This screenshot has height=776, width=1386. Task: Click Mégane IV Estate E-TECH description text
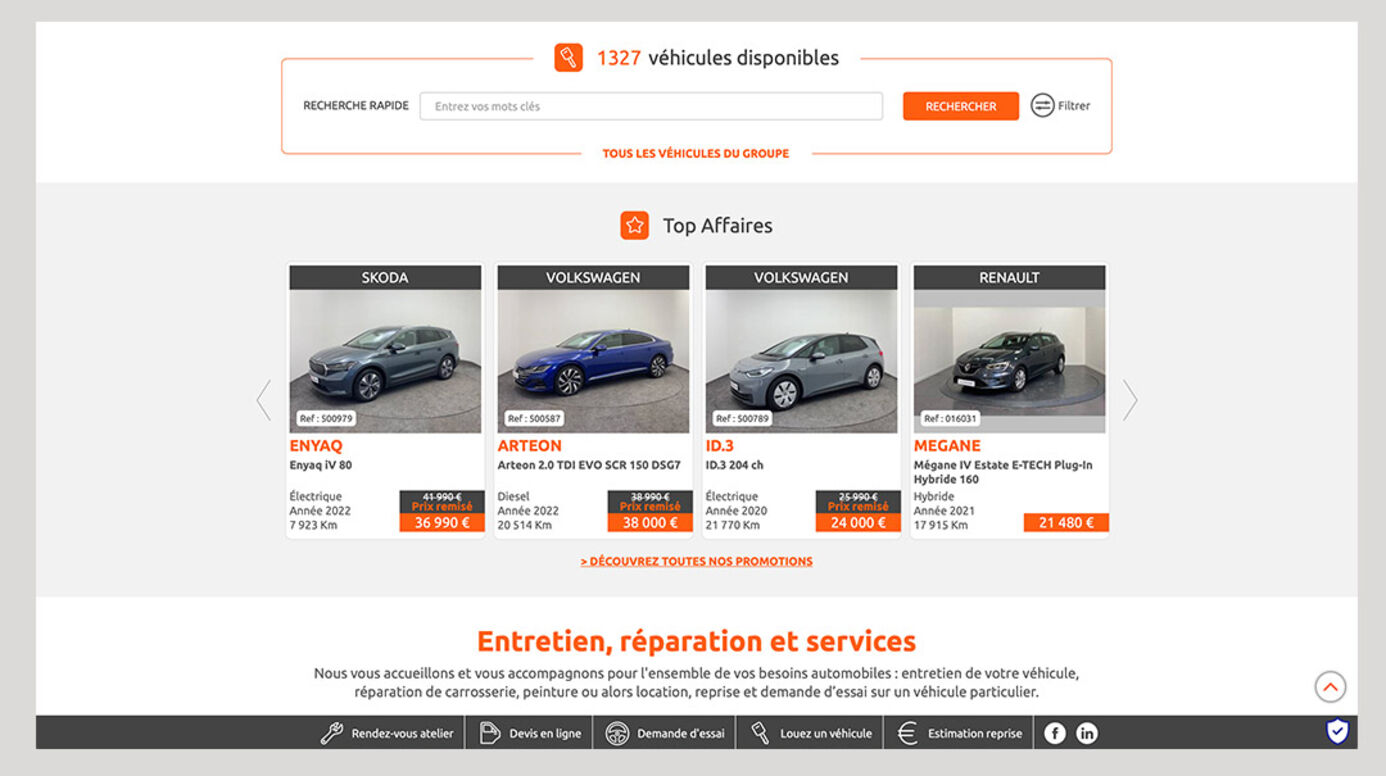tap(1003, 472)
